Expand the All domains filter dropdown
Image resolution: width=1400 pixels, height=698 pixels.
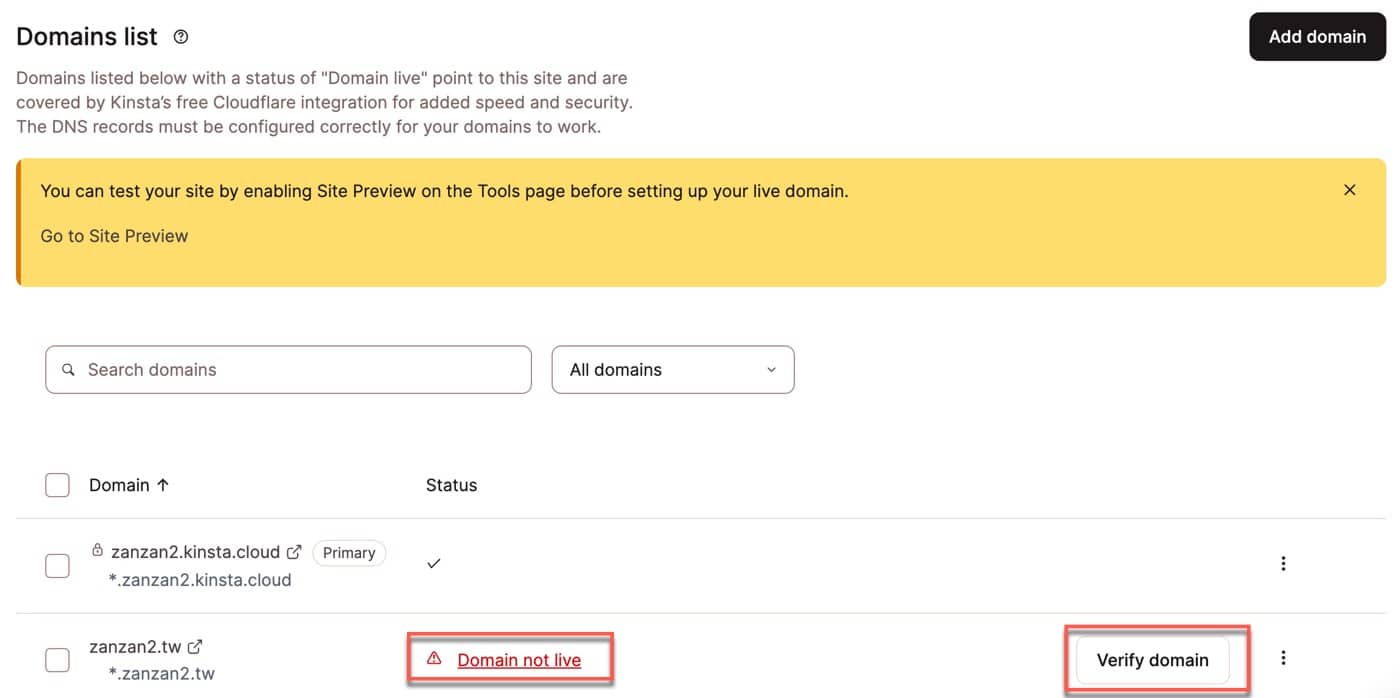tap(673, 370)
